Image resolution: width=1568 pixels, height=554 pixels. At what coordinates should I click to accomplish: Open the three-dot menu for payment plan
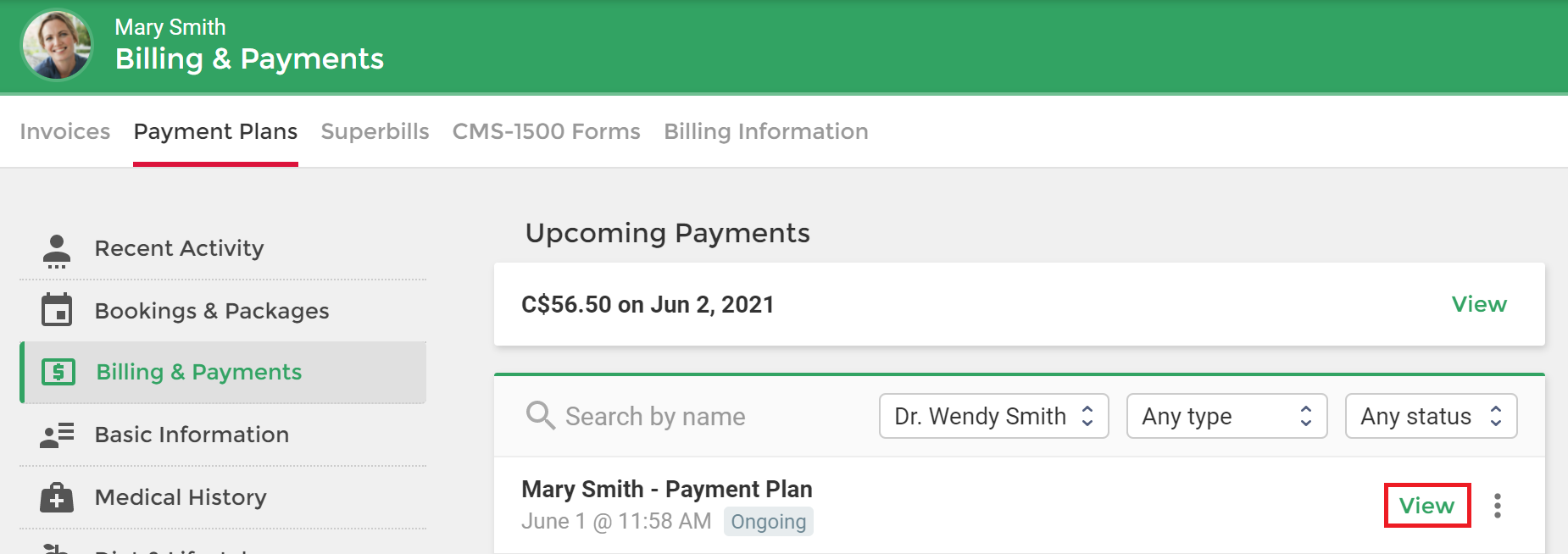click(1498, 506)
